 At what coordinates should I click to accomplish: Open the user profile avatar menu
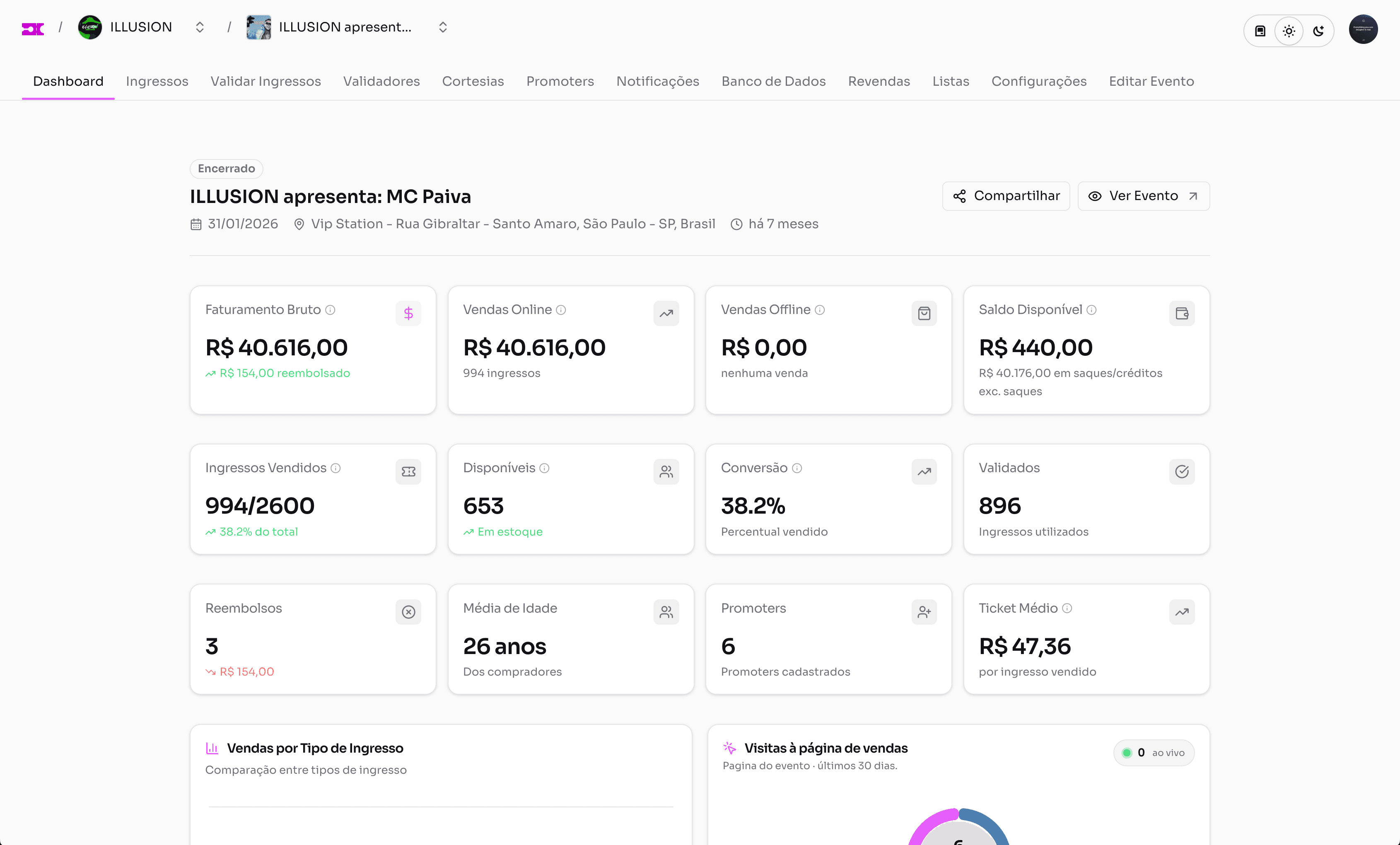[x=1363, y=29]
